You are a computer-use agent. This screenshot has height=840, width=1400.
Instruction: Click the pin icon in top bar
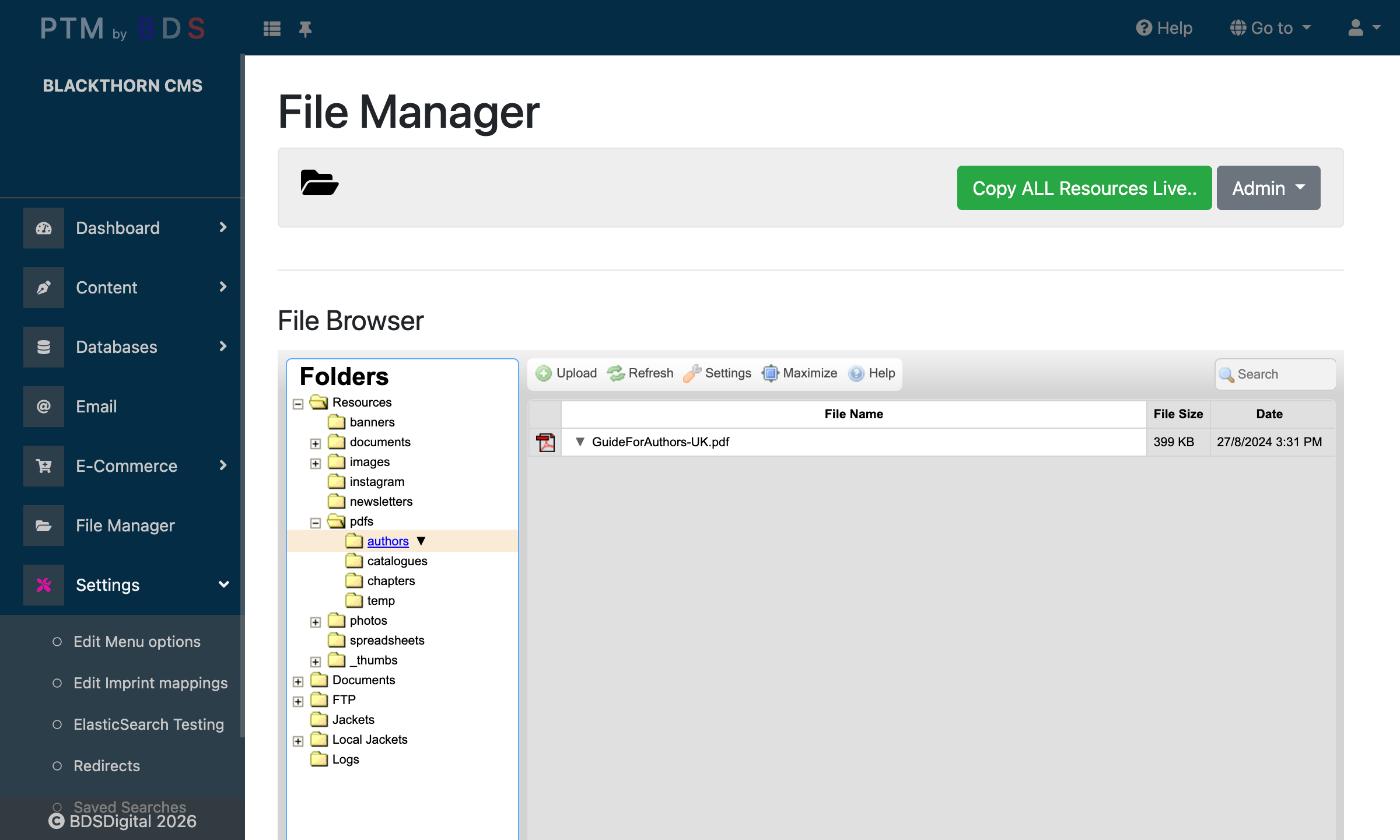coord(304,29)
